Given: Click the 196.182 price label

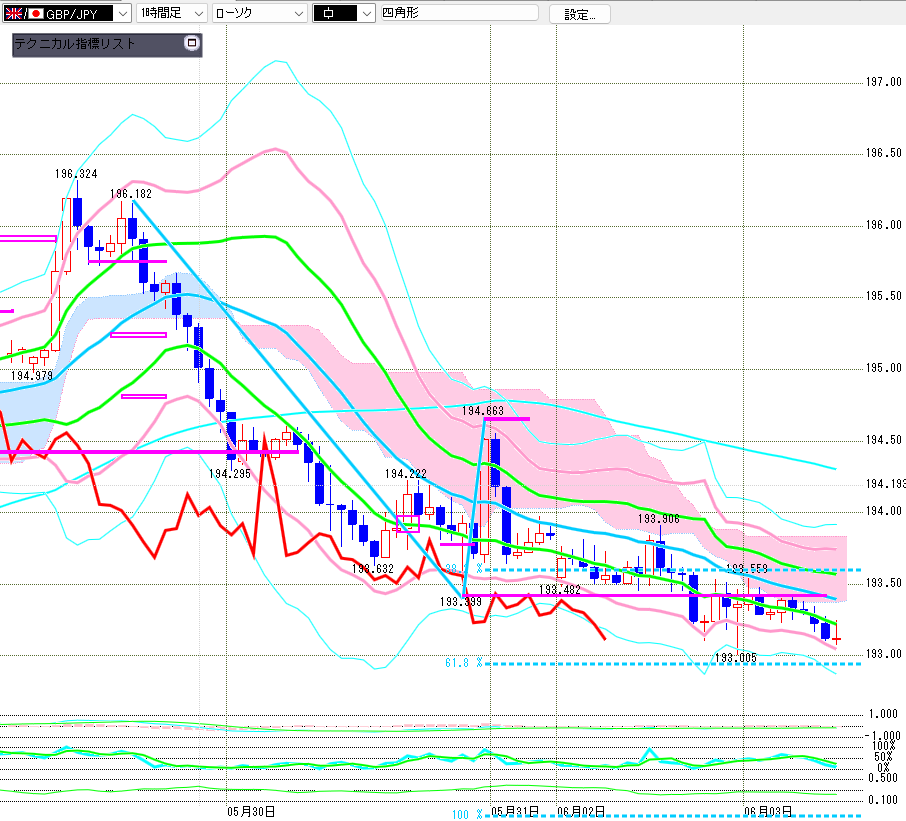Looking at the screenshot, I should (131, 194).
